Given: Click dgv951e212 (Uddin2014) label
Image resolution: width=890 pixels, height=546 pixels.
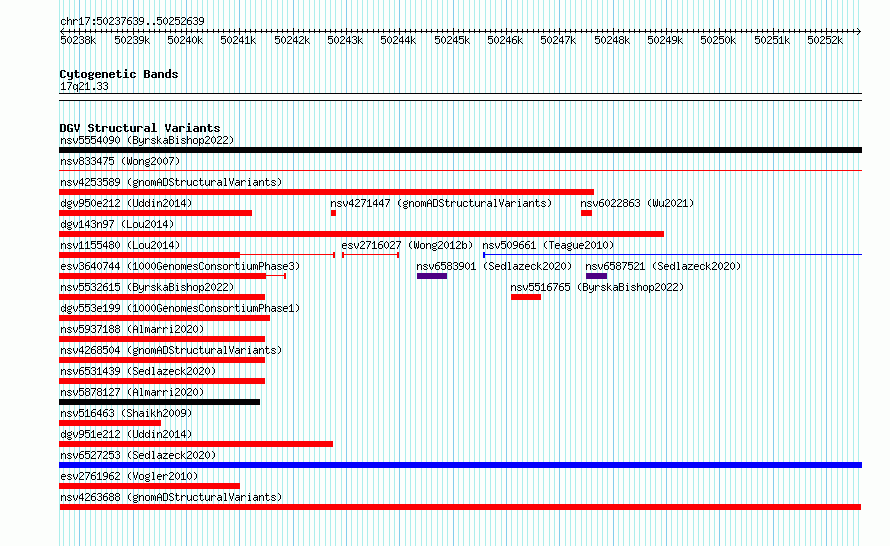Looking at the screenshot, I should click(x=126, y=434).
